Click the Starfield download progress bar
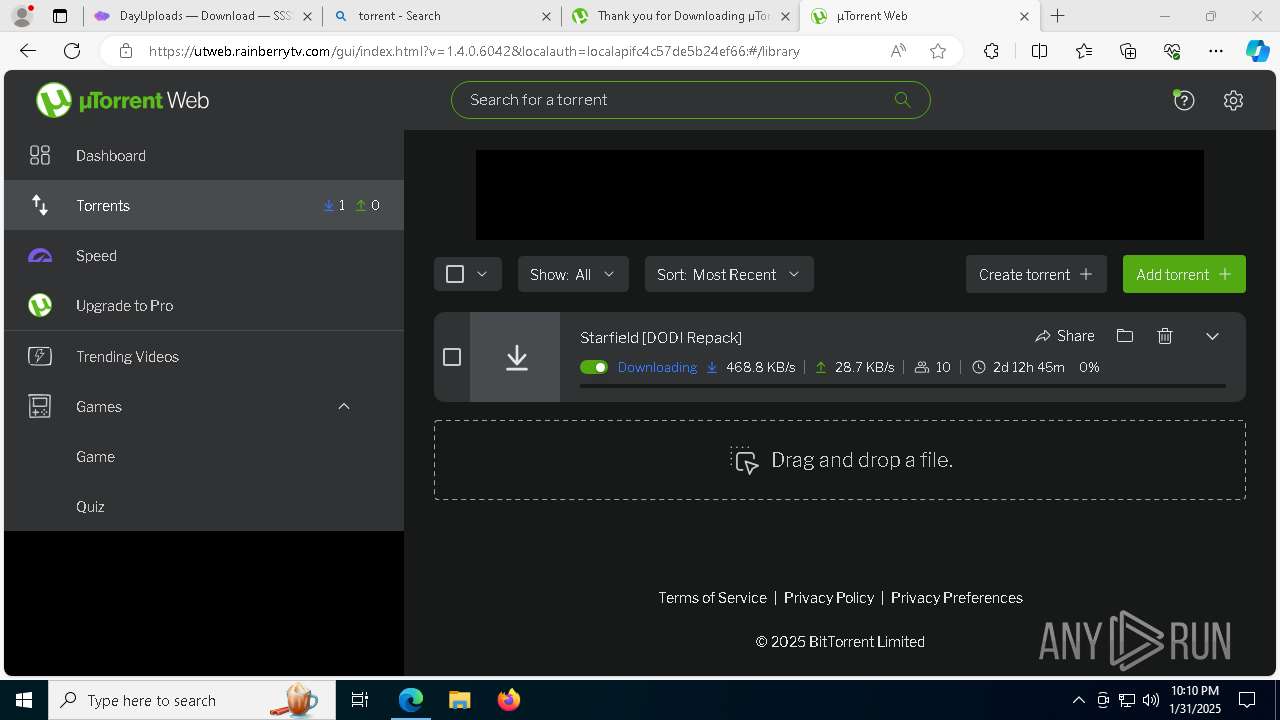The width and height of the screenshot is (1280, 720). [x=902, y=385]
